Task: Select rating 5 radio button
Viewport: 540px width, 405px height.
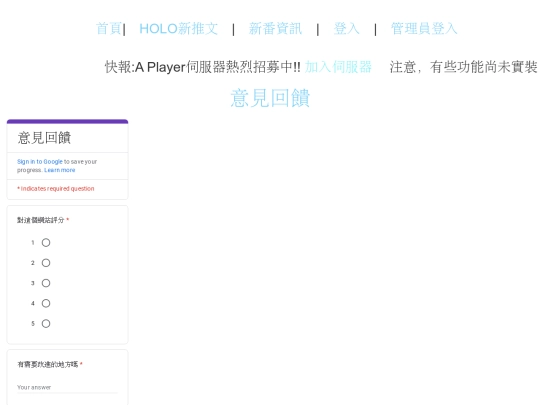Action: click(x=46, y=324)
